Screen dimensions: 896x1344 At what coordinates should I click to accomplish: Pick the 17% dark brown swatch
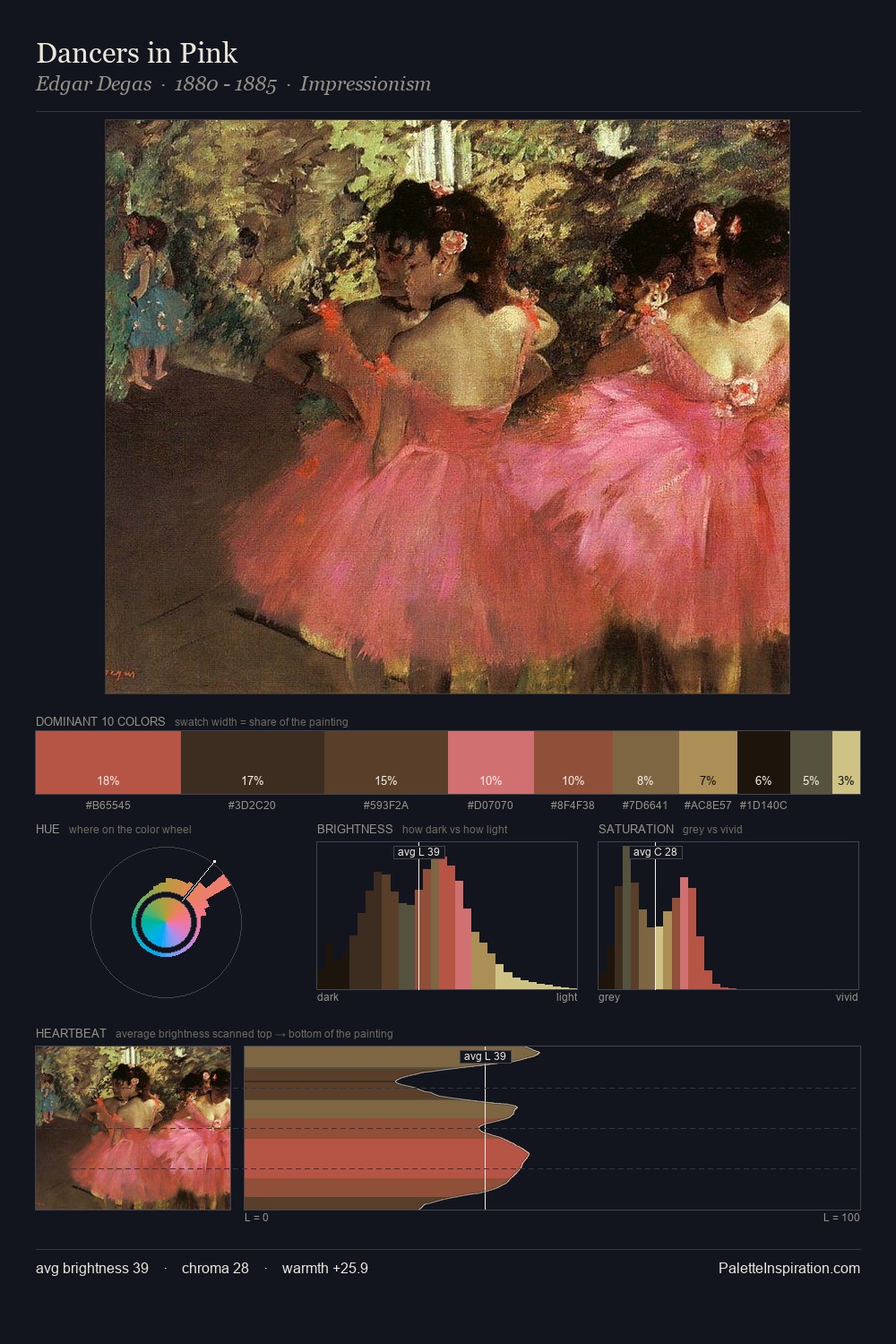(x=253, y=762)
